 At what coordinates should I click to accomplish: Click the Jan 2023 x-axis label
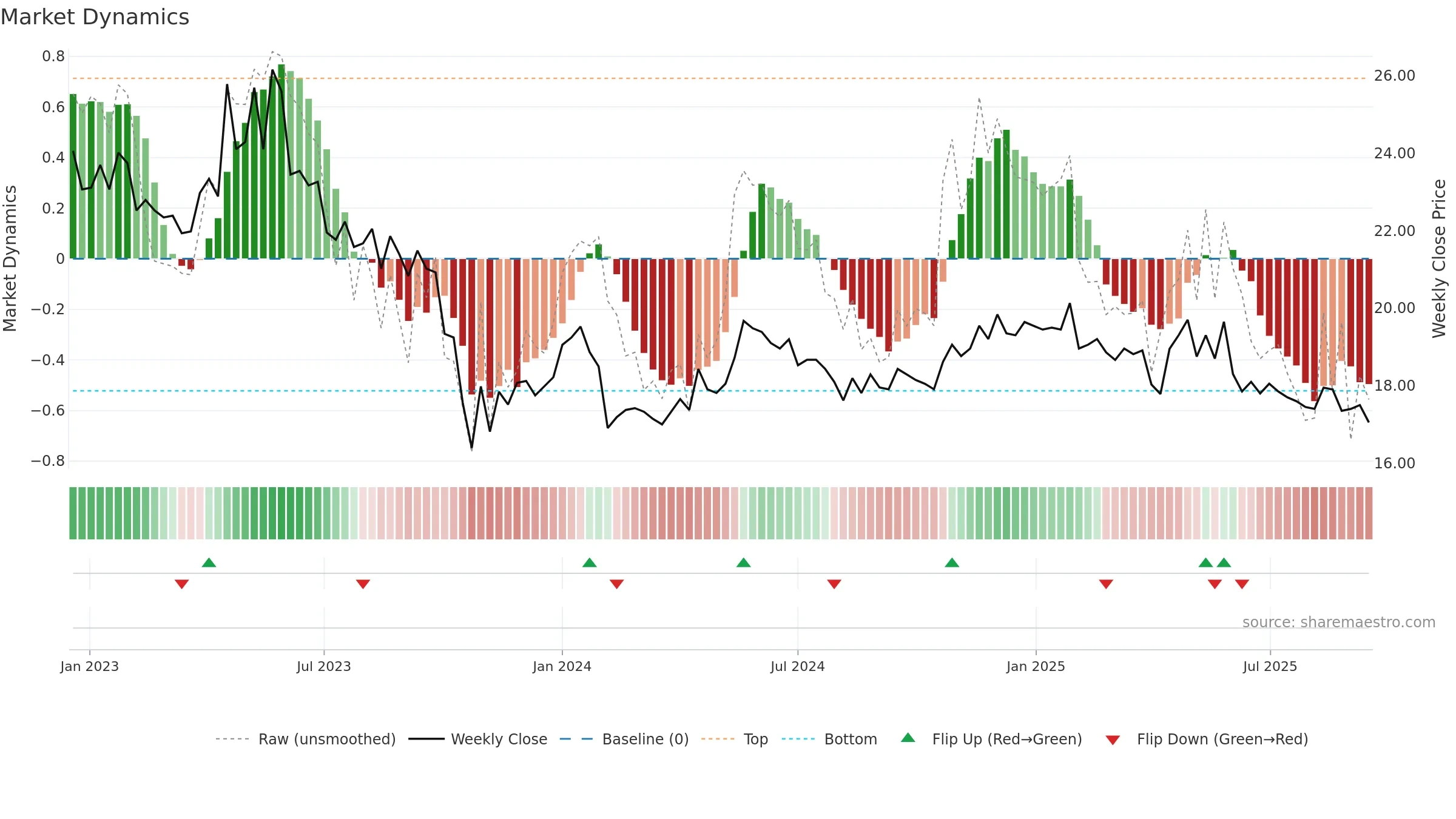point(90,666)
